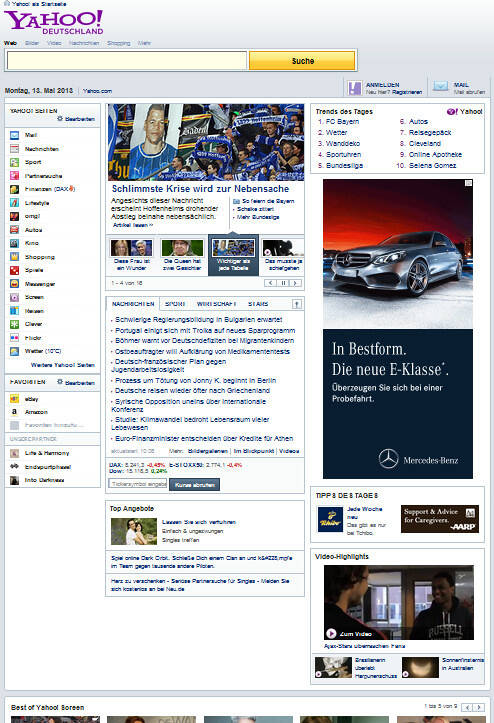Click the Tchibo logo in Tipps des Tages

tap(330, 520)
